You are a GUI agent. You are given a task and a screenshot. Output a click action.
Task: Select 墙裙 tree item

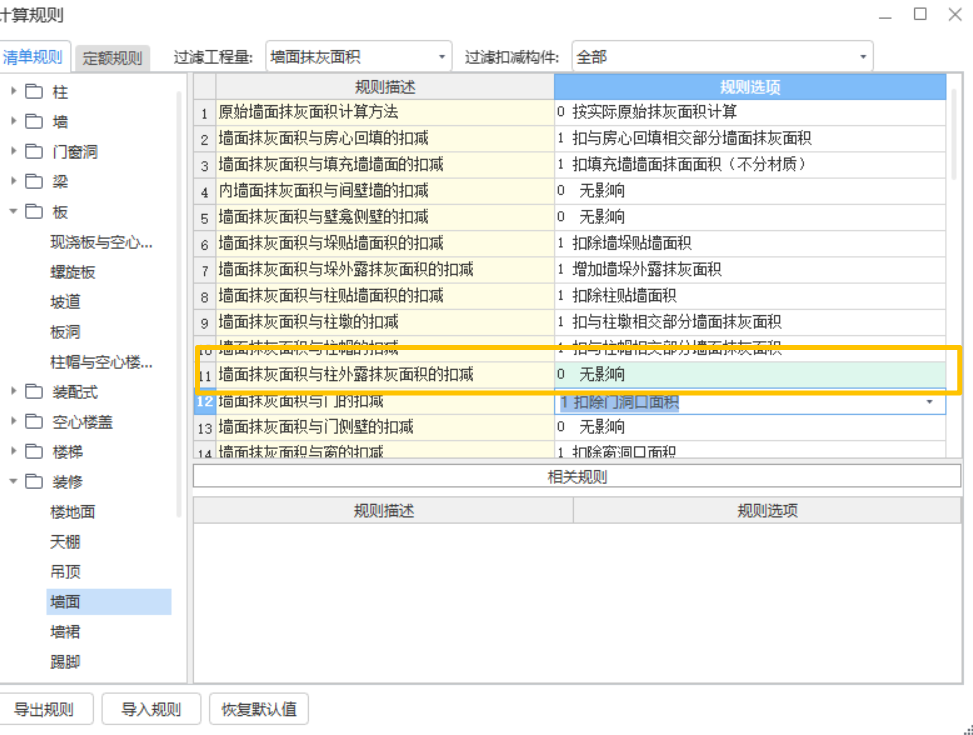coord(65,631)
